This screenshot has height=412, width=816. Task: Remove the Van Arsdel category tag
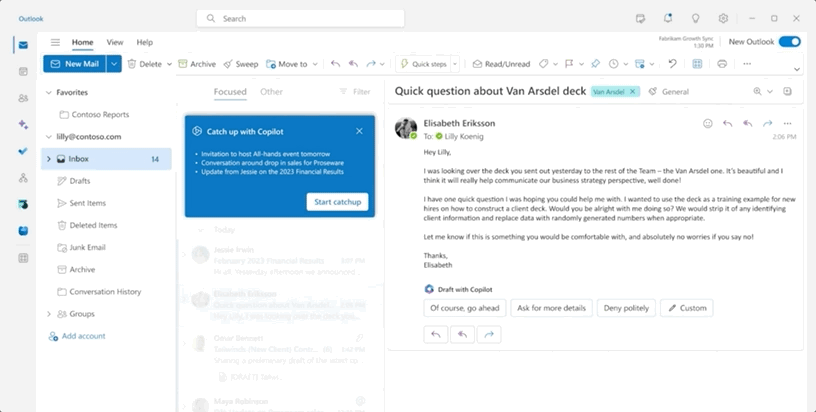[x=632, y=91]
